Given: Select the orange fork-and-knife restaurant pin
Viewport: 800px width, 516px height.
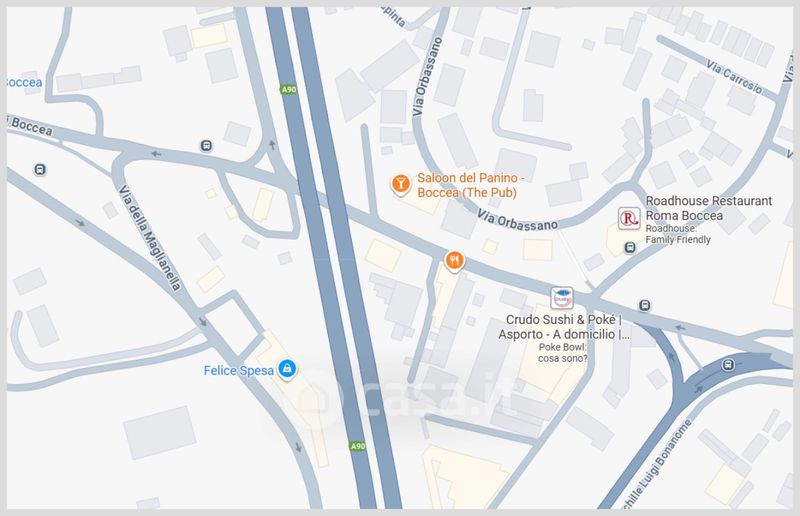Looking at the screenshot, I should (x=454, y=261).
